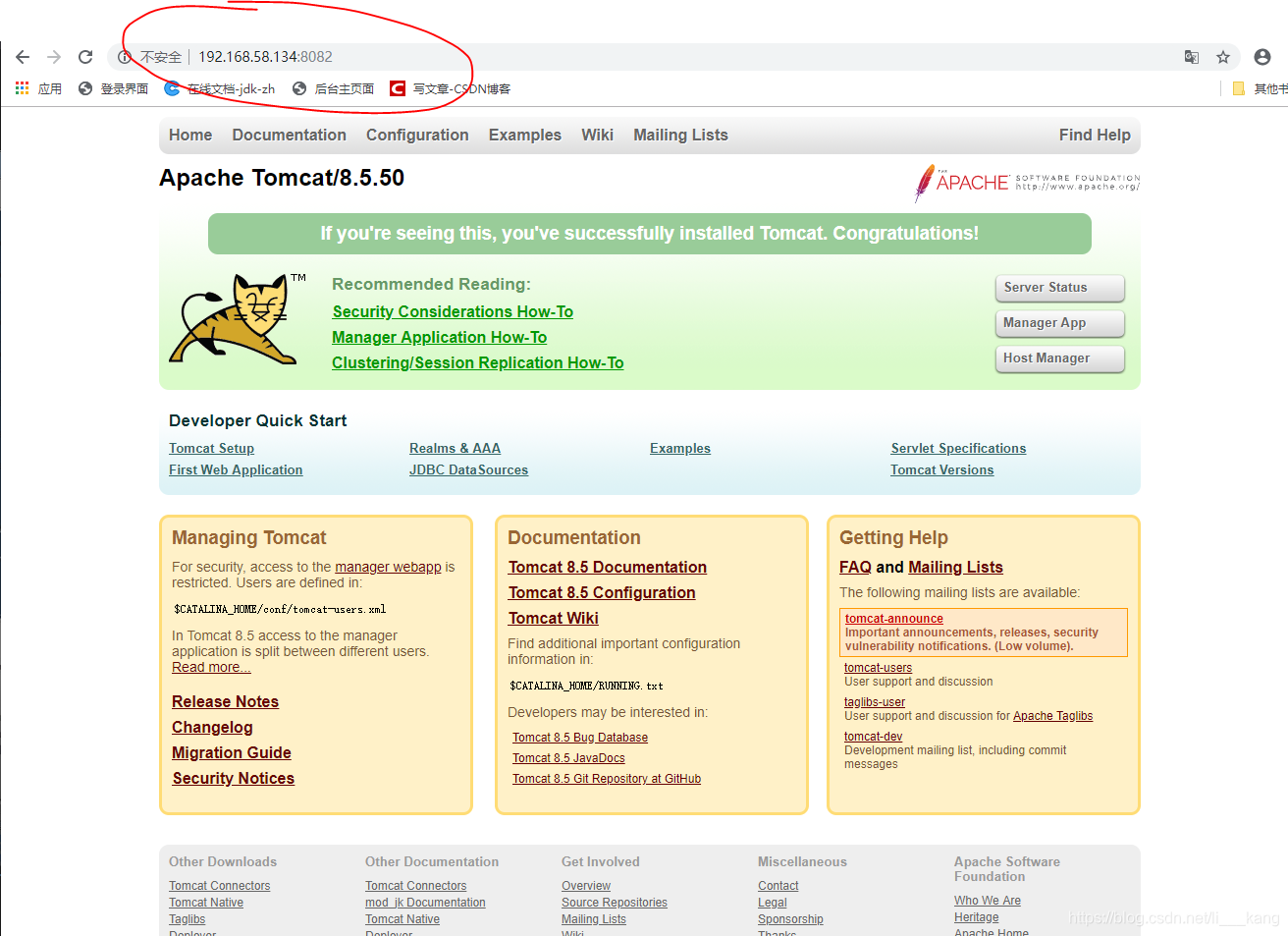Open Documentation in navigation bar
This screenshot has width=1288, height=936.
(x=290, y=136)
